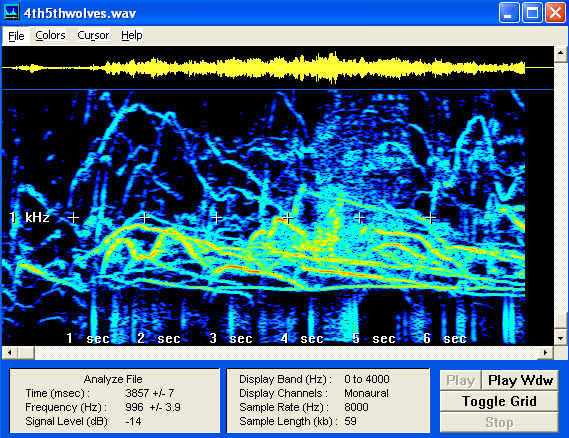The width and height of the screenshot is (569, 438).
Task: Close the 4th5thwolves.wav window
Action: [x=555, y=13]
